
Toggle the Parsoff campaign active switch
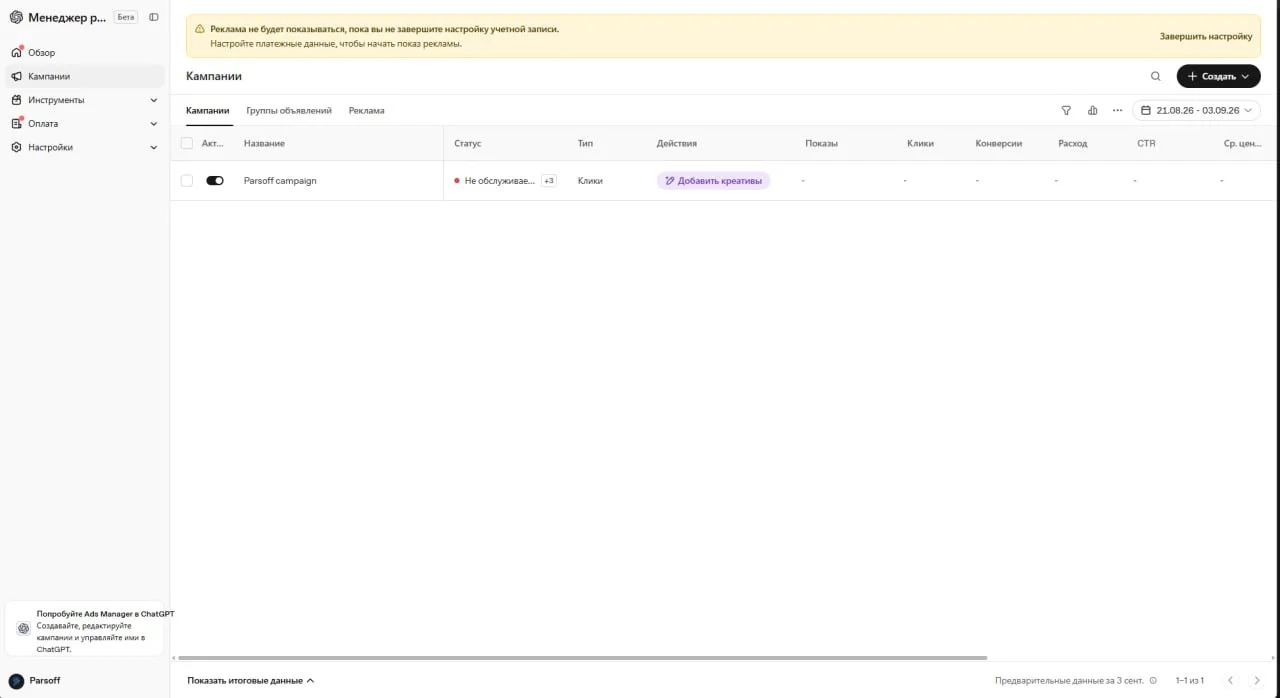[x=214, y=181]
